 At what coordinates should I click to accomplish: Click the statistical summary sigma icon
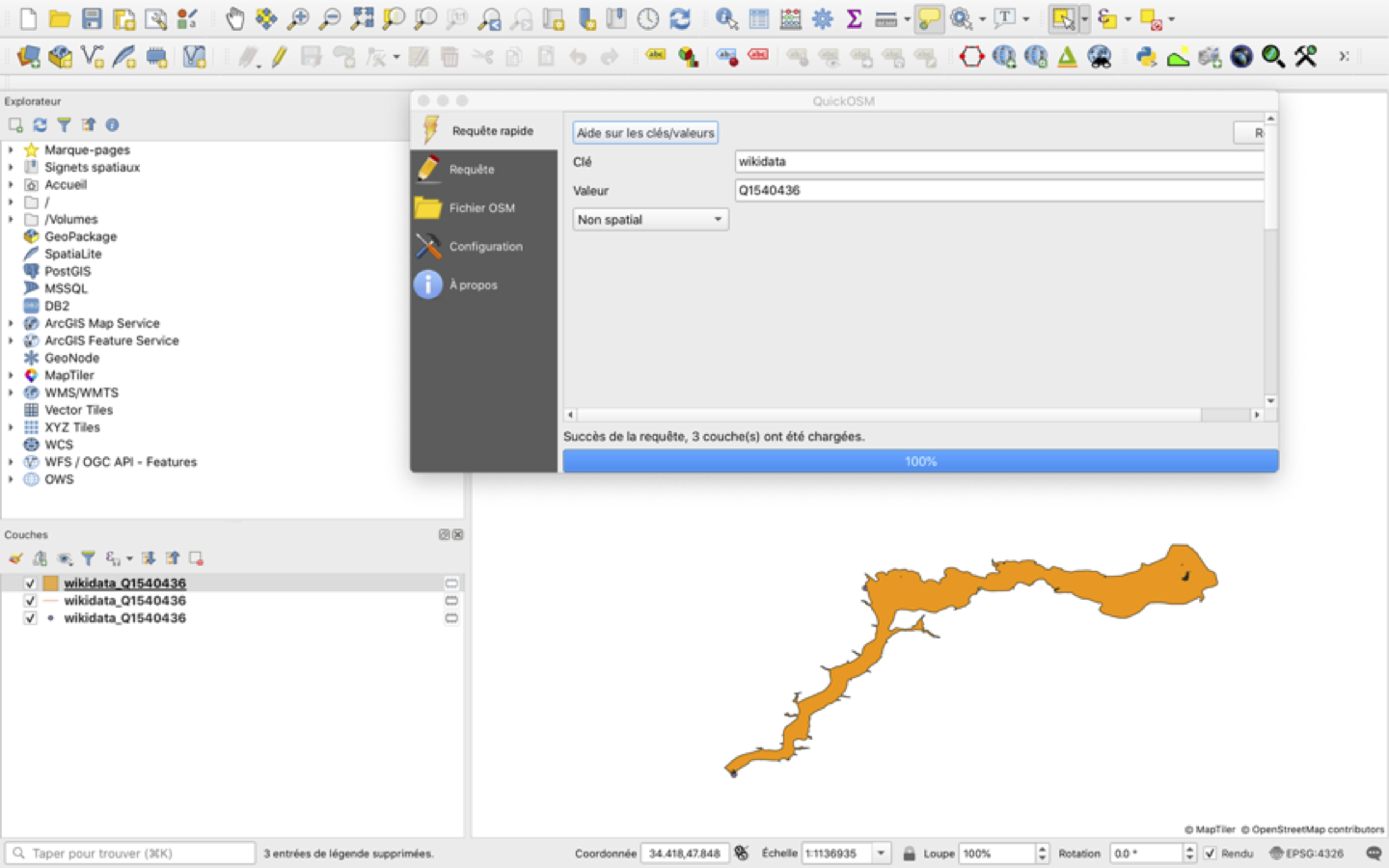854,18
